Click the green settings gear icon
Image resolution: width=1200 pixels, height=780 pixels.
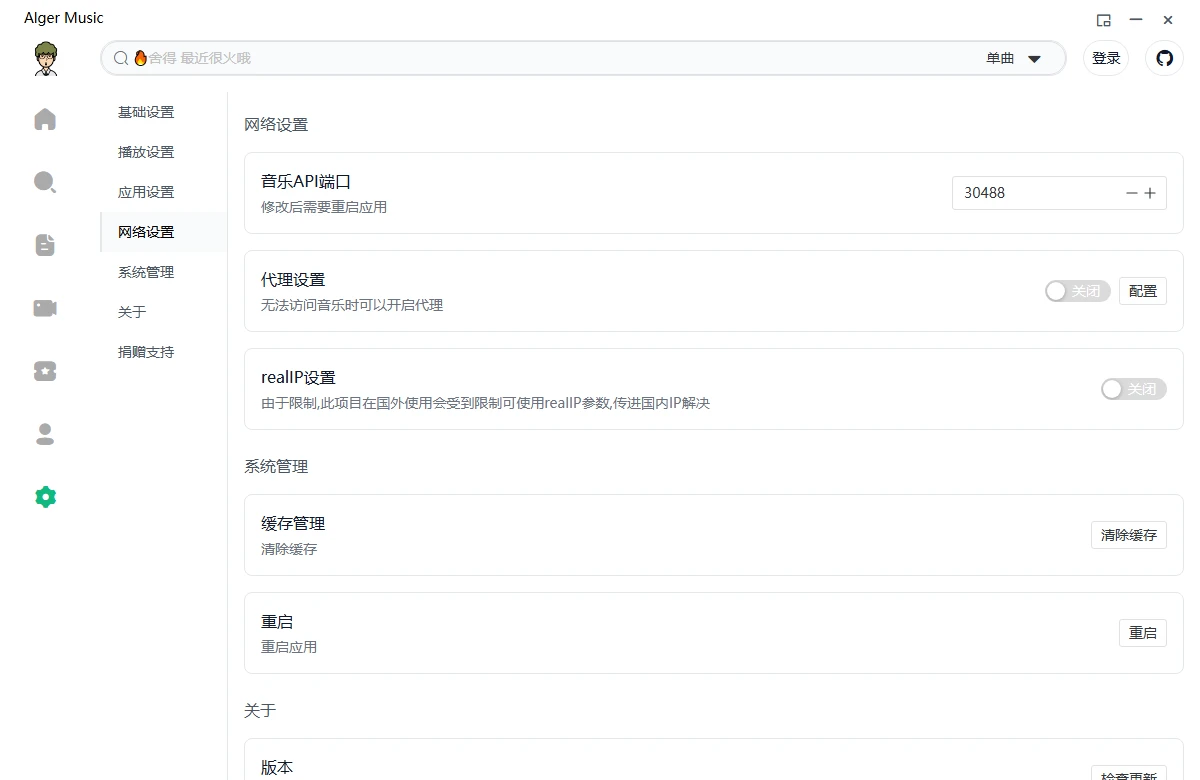tap(45, 497)
